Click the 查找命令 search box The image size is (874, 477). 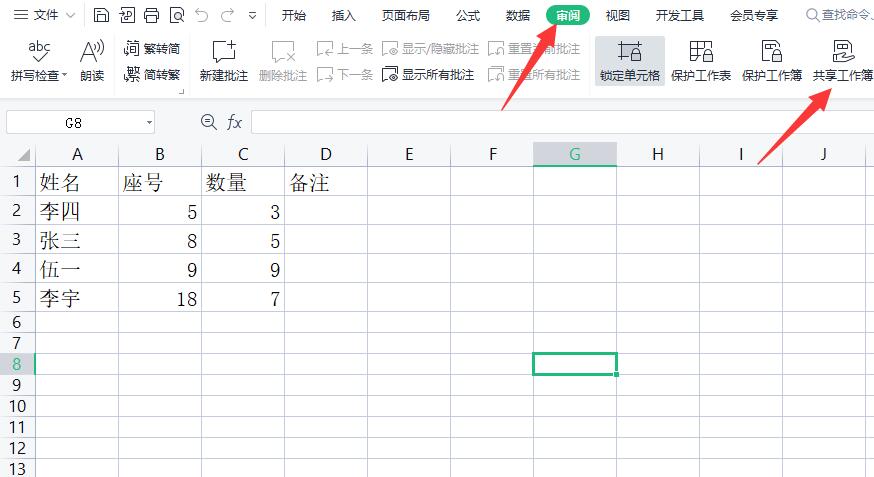click(x=839, y=15)
